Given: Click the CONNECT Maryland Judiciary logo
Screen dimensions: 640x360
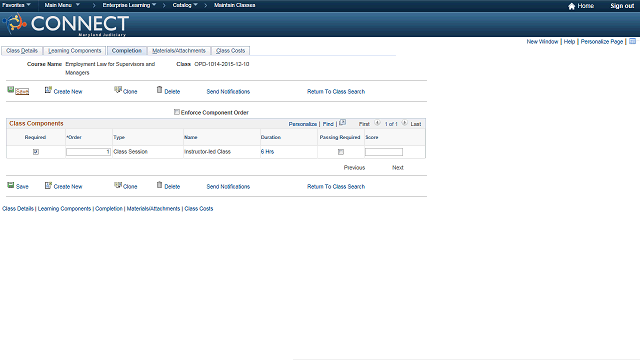Looking at the screenshot, I should click(x=66, y=24).
